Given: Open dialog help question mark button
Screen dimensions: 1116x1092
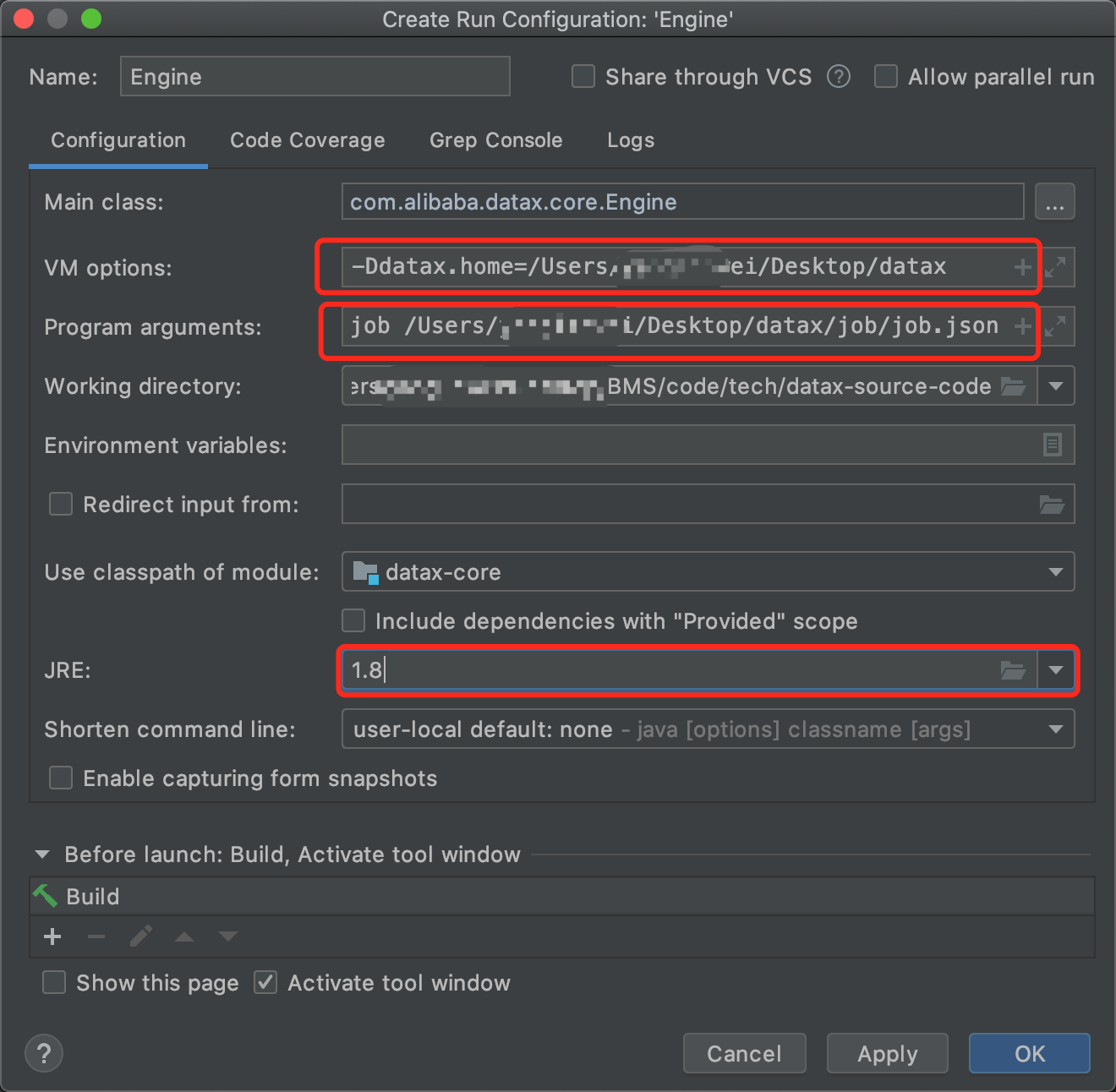Looking at the screenshot, I should (44, 1053).
